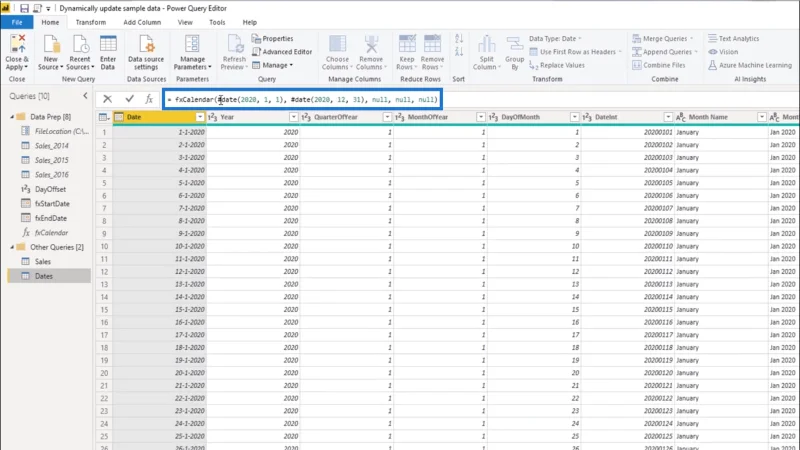Switch to Transform tab
800x450 pixels.
(91, 22)
